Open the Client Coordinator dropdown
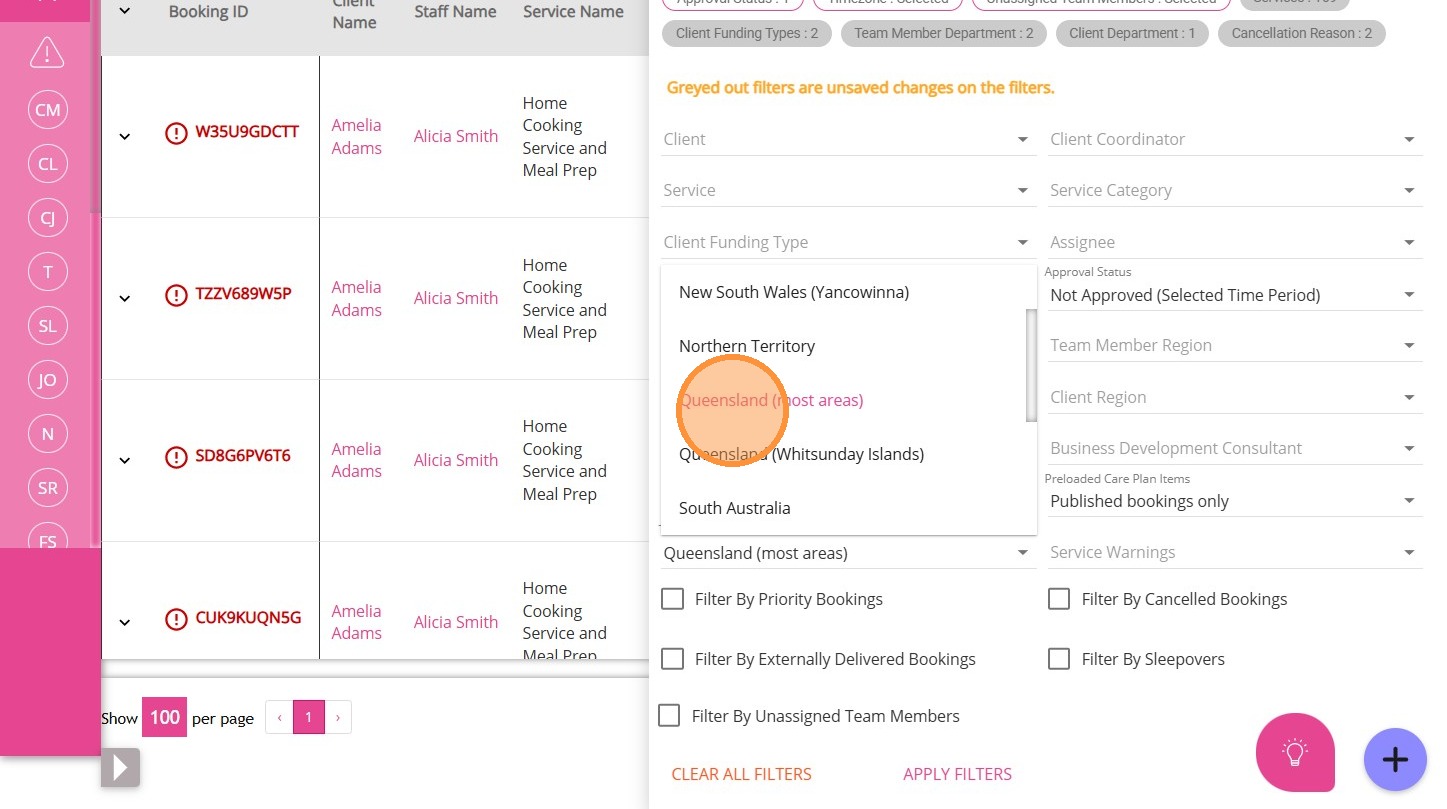The width and height of the screenshot is (1447, 809). pyautogui.click(x=1234, y=140)
